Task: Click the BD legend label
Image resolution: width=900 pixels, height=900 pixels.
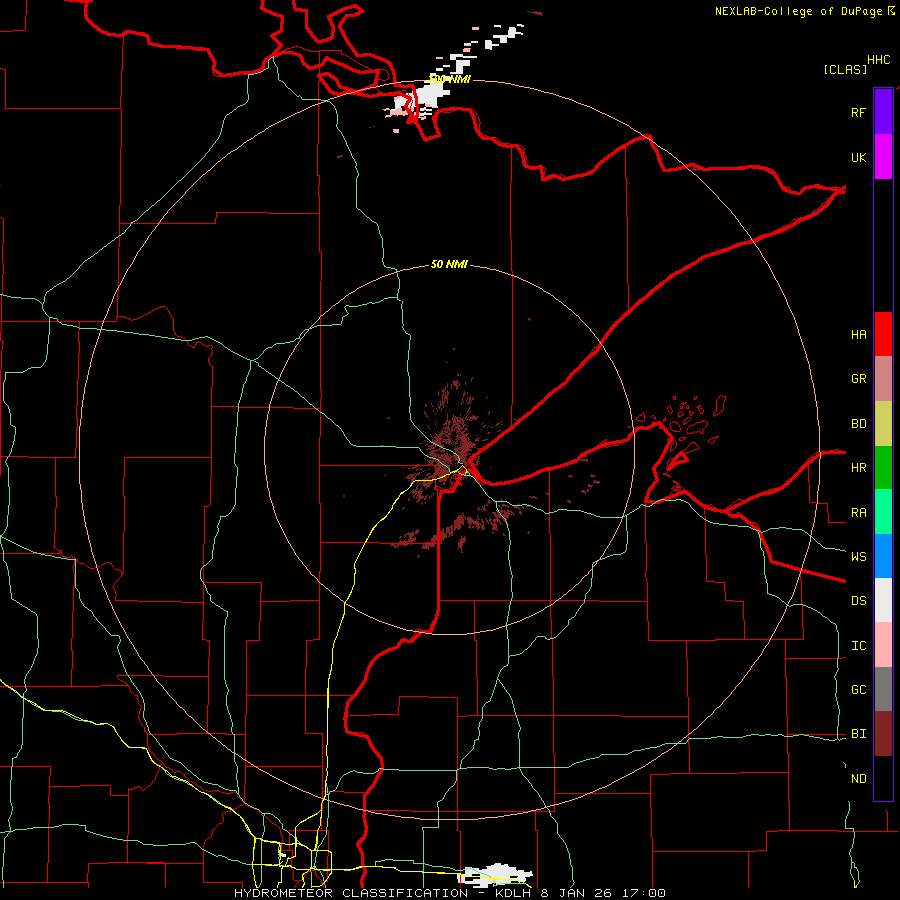Action: point(858,424)
